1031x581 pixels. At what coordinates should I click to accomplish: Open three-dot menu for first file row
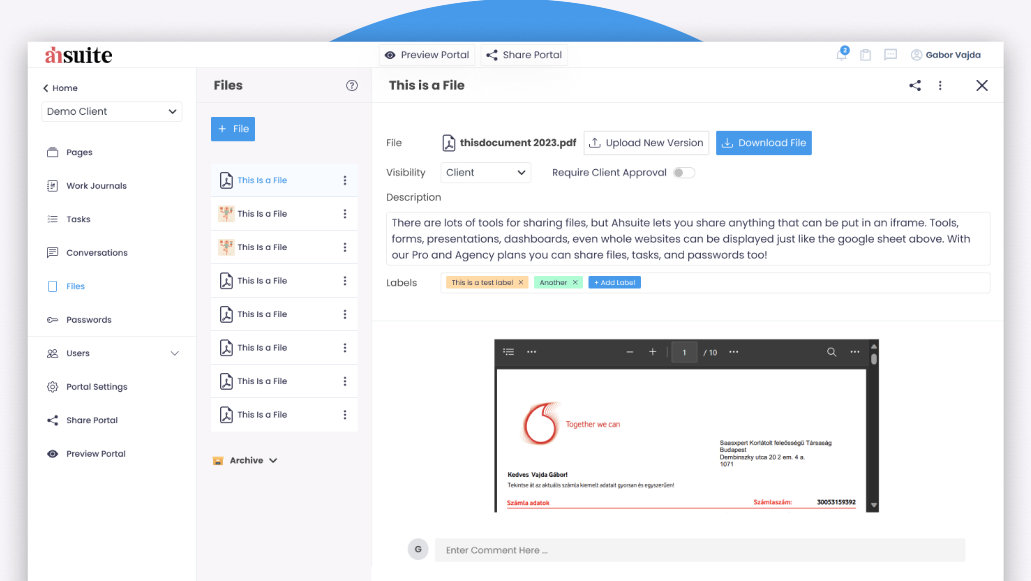[345, 181]
